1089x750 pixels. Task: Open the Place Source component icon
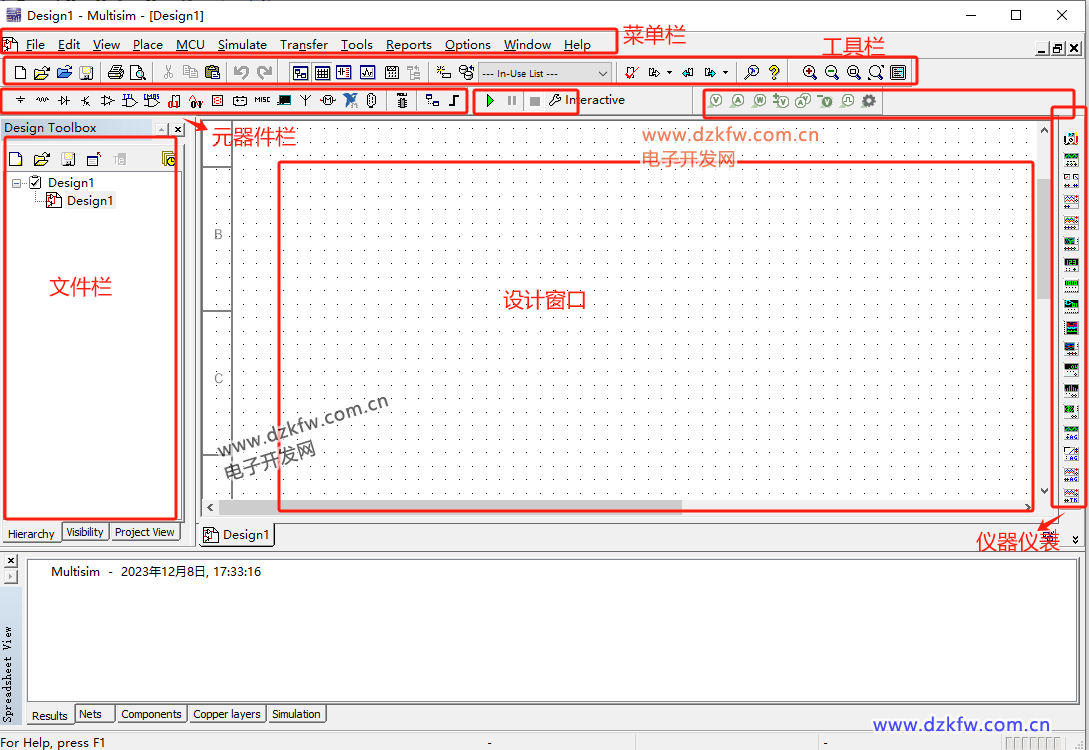coord(20,101)
